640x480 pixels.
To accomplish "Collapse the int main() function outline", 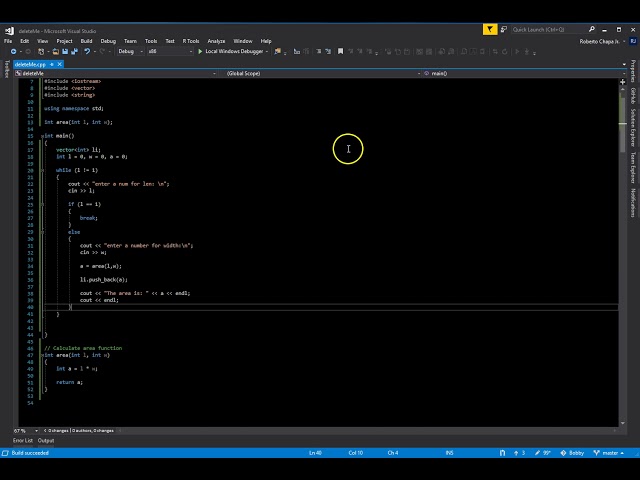I will click(x=42, y=136).
